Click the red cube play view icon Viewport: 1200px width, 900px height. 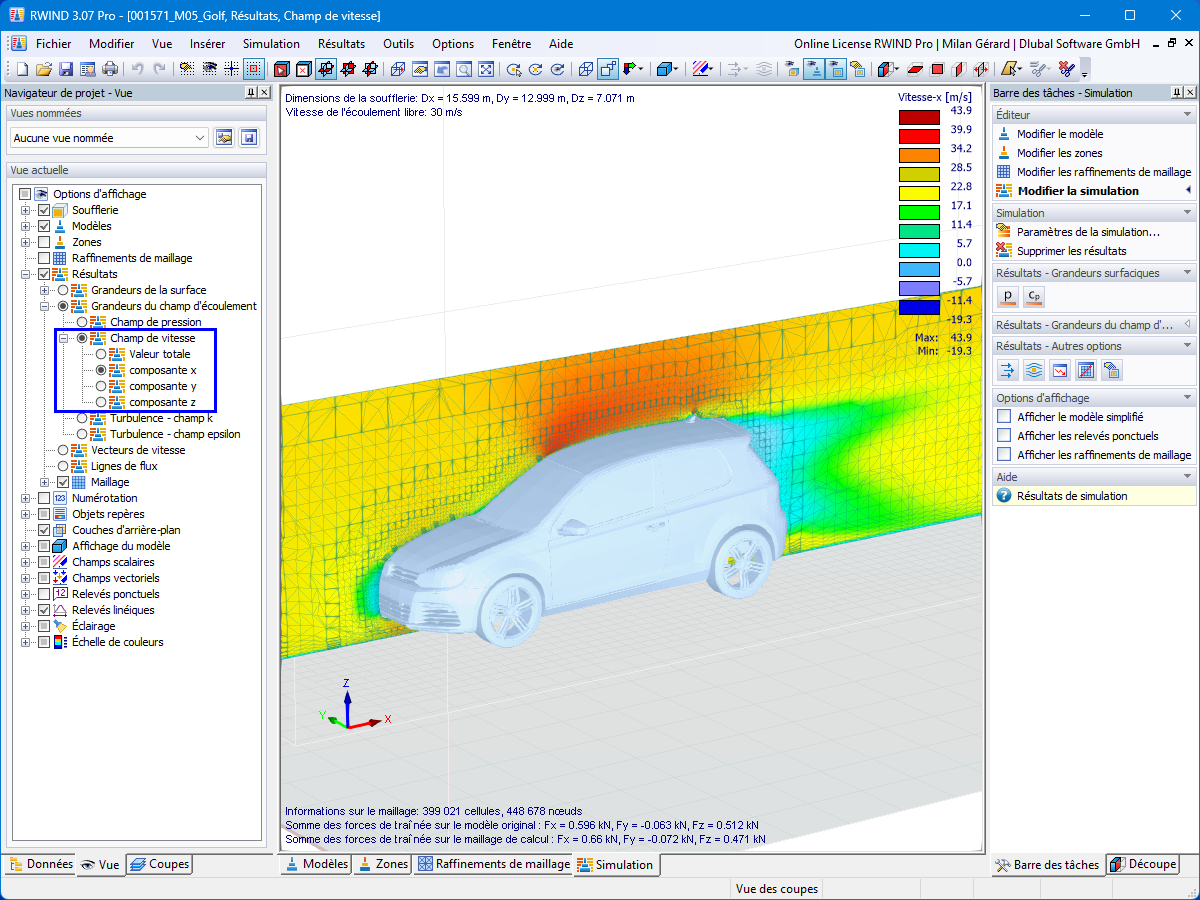(x=282, y=69)
